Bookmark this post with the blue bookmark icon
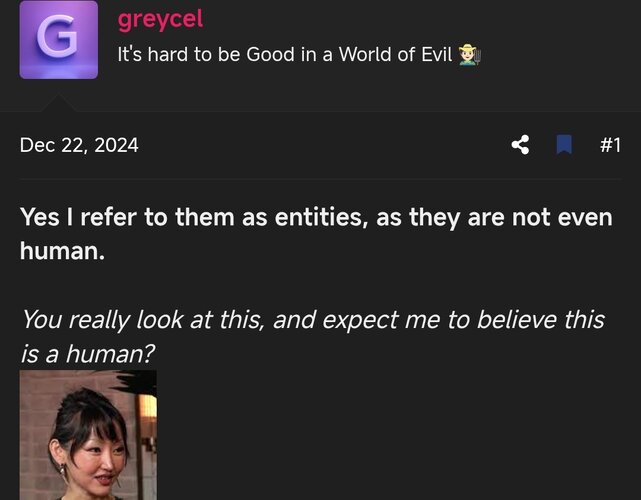 coord(564,145)
